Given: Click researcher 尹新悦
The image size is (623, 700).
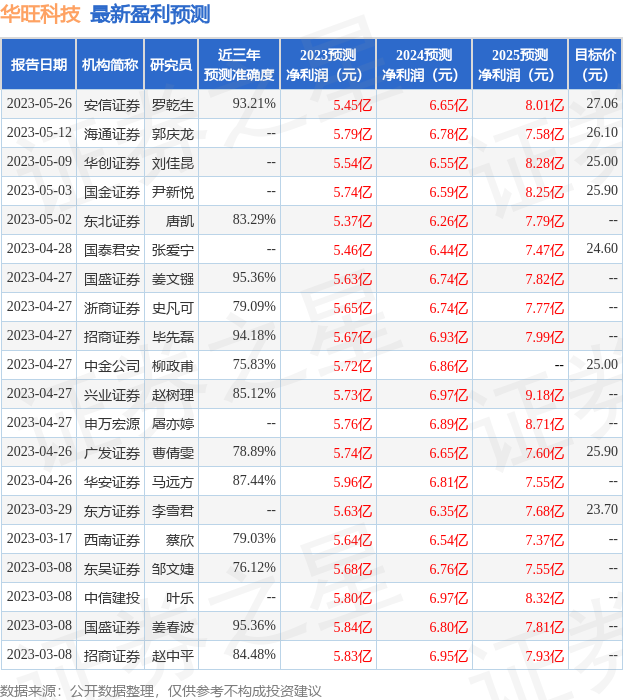Looking at the screenshot, I should (x=173, y=192).
